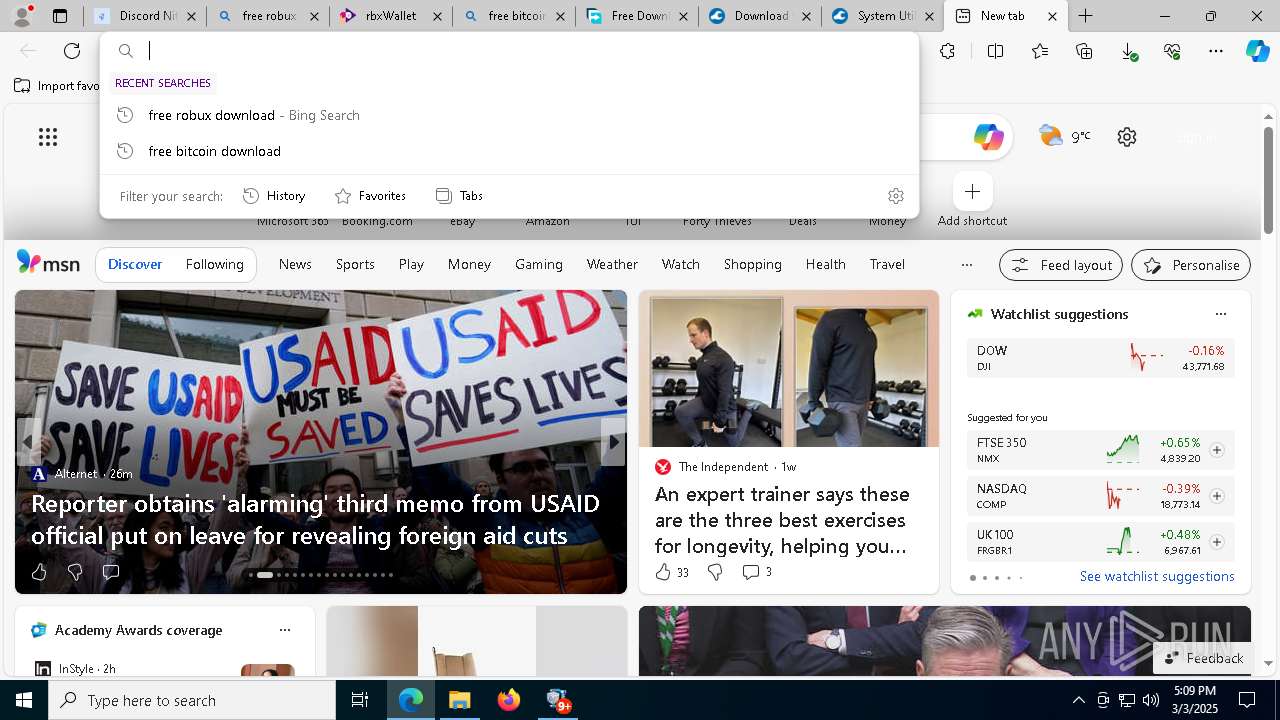The image size is (1280, 720).
Task: Click the Feed layout button
Action: 1061,265
